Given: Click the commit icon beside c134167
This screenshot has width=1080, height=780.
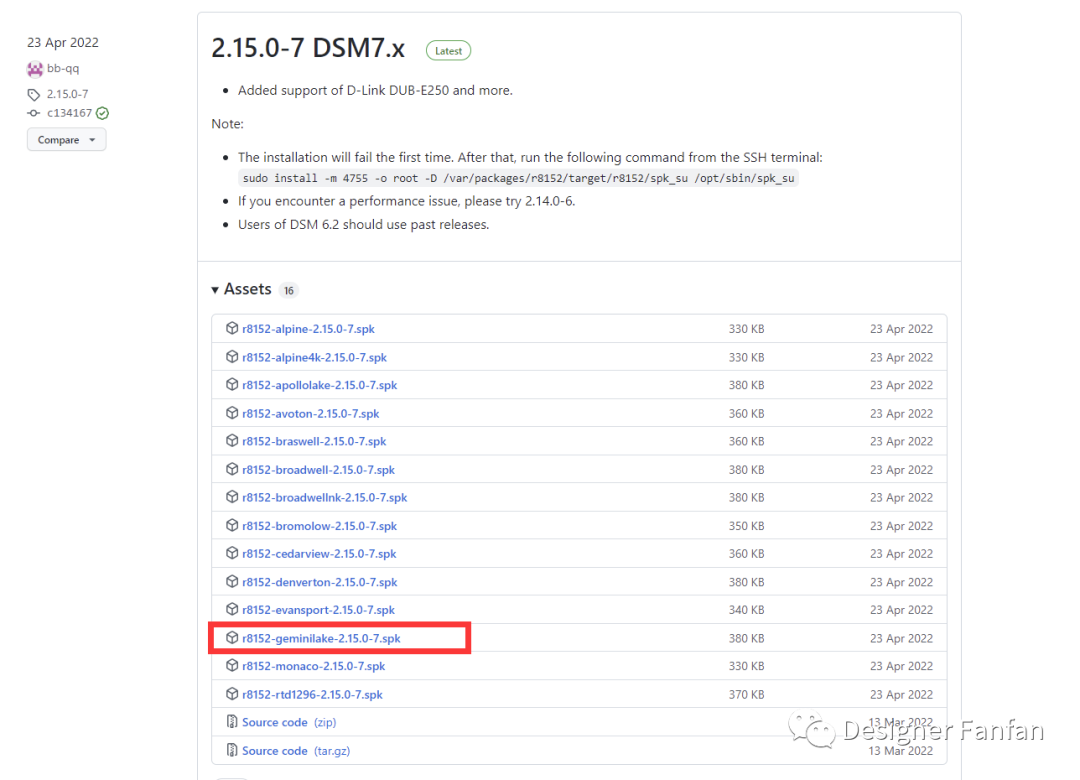Looking at the screenshot, I should click(34, 113).
